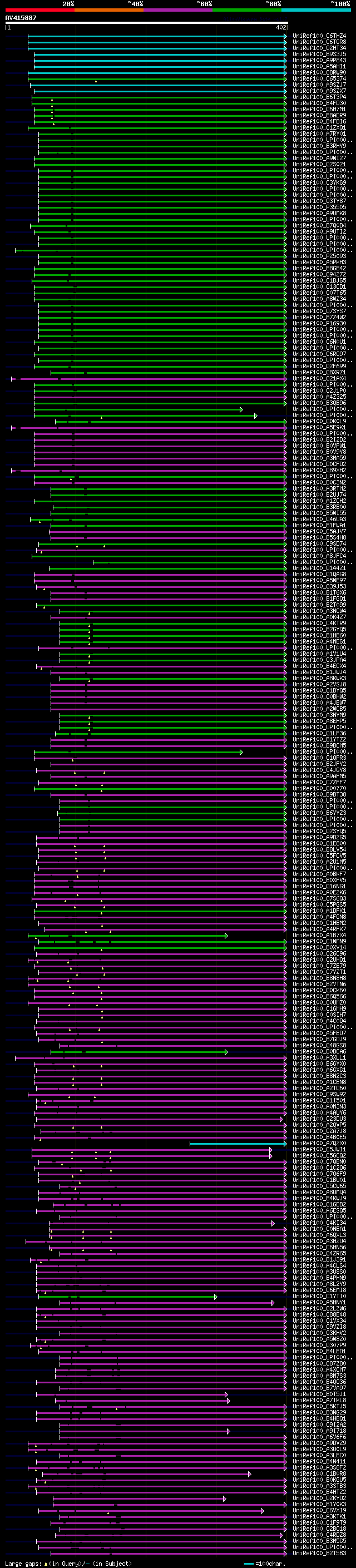Screen dimensions: 356x1568
Task: Select hit label UniRef100_A5HNY1
Action: point(319,1303)
